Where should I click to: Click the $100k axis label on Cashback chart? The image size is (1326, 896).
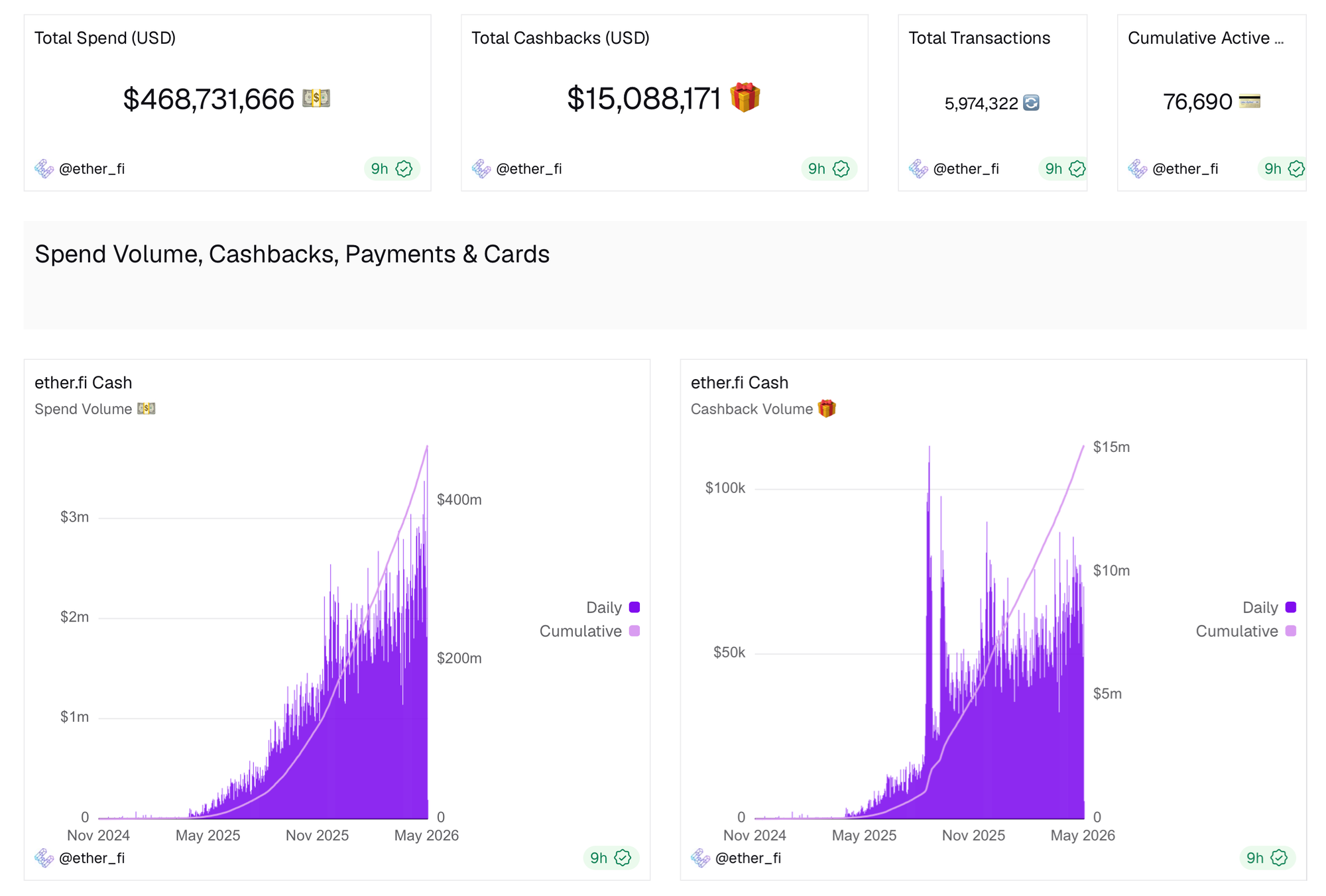(x=725, y=488)
